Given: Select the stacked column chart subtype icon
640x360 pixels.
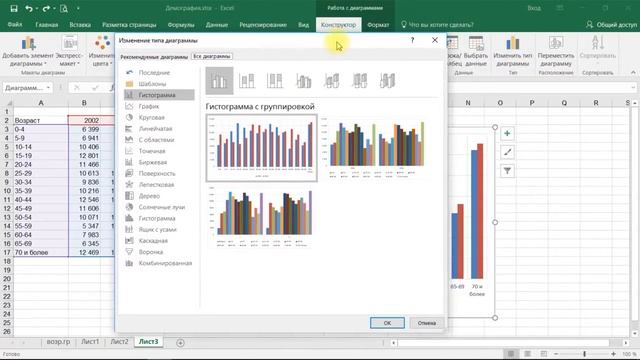Looking at the screenshot, I should coord(247,81).
